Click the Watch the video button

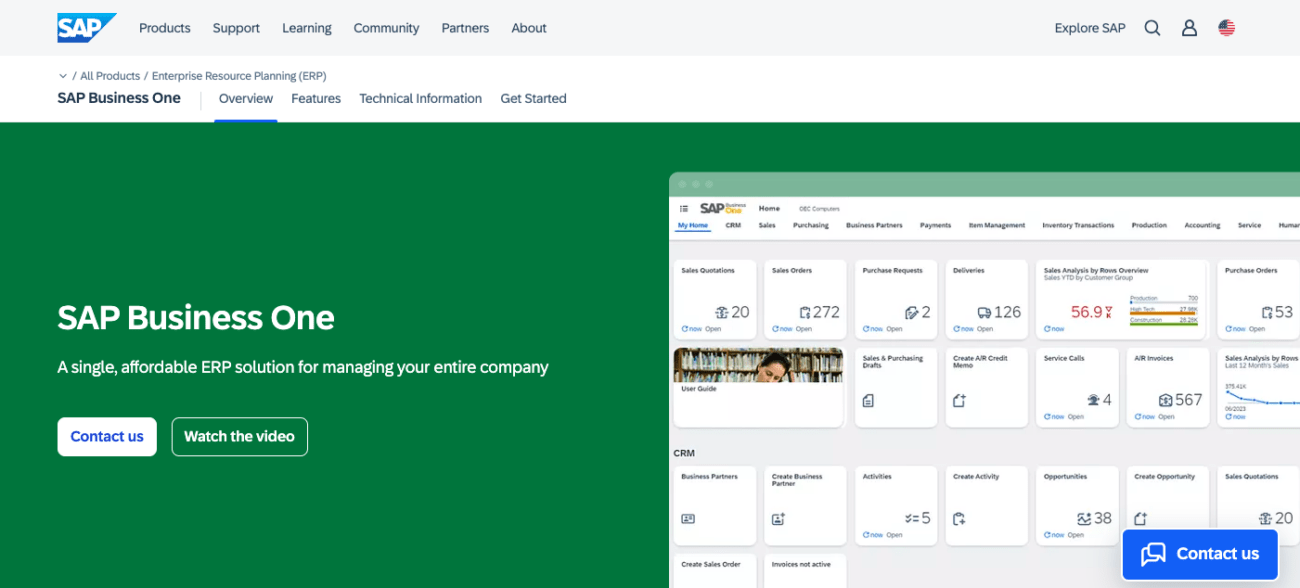click(240, 437)
